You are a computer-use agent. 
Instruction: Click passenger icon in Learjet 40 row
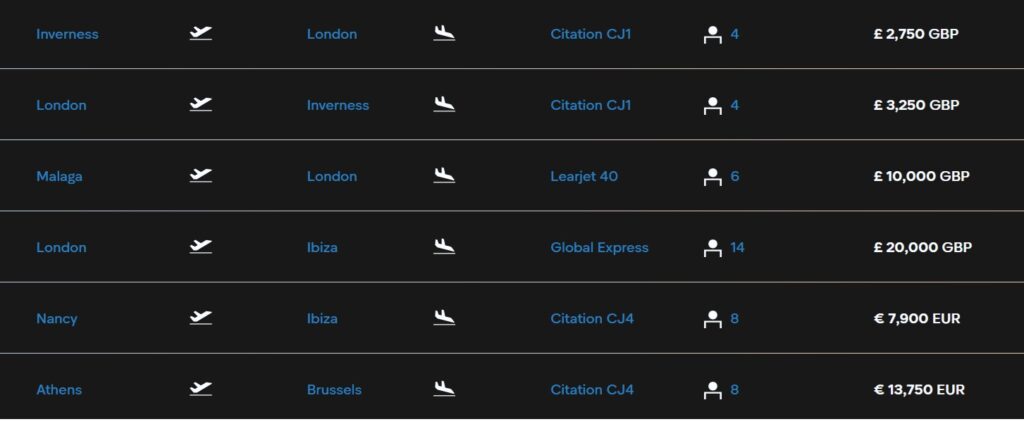pyautogui.click(x=712, y=176)
